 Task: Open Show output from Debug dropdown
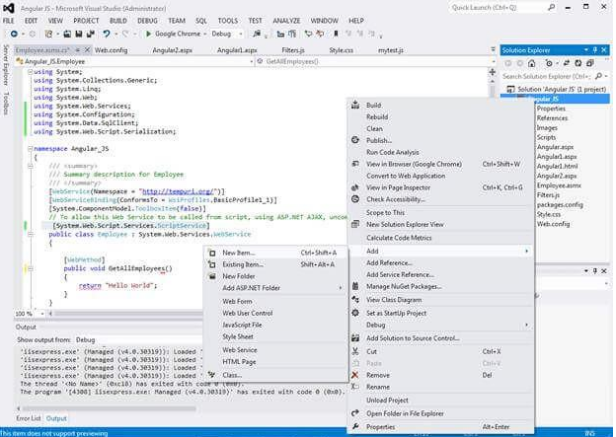click(138, 340)
